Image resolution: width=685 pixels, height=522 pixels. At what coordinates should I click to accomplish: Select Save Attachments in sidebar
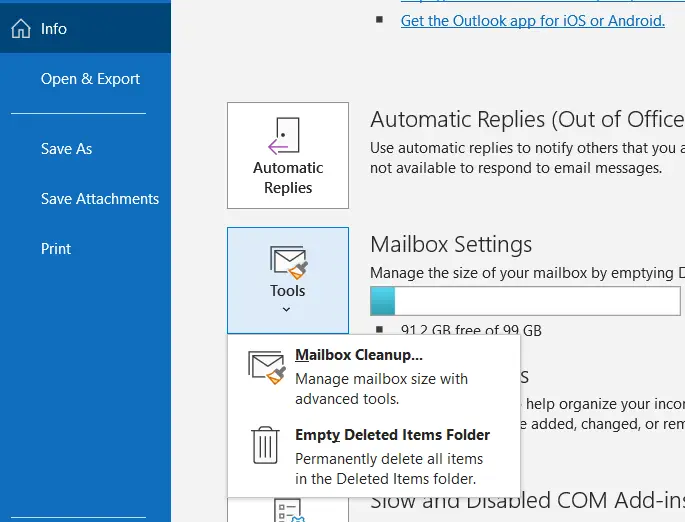(100, 199)
